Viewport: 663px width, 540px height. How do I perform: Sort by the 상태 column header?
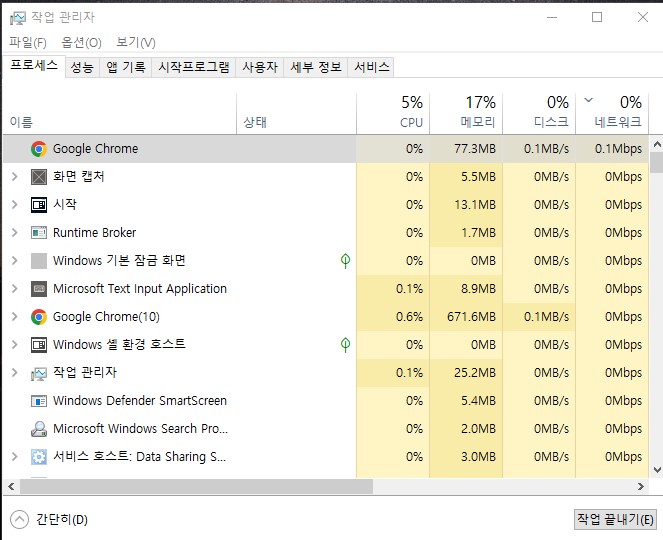(296, 113)
